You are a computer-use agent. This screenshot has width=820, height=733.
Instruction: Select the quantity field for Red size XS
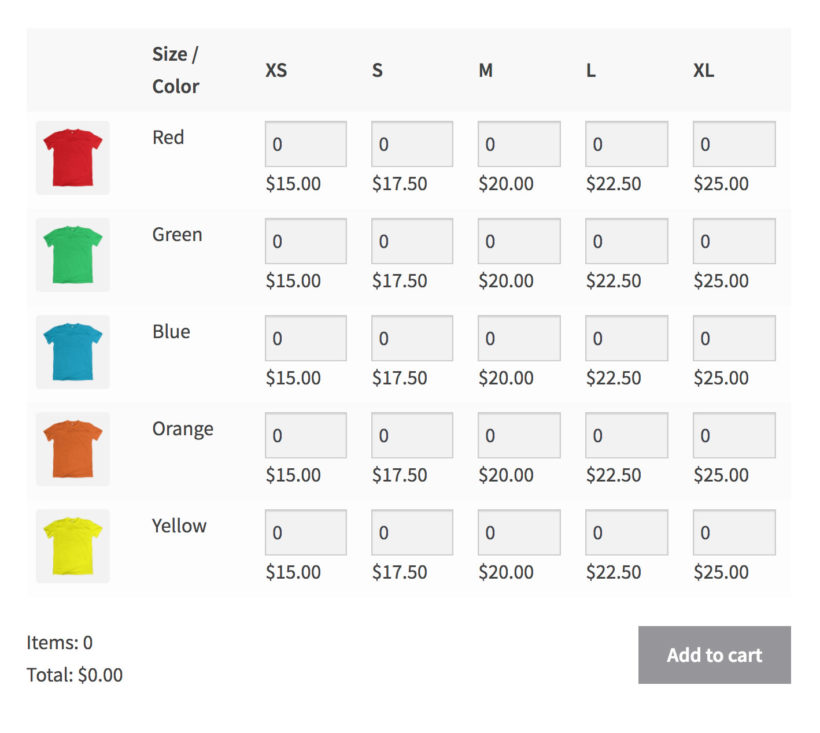tap(305, 144)
